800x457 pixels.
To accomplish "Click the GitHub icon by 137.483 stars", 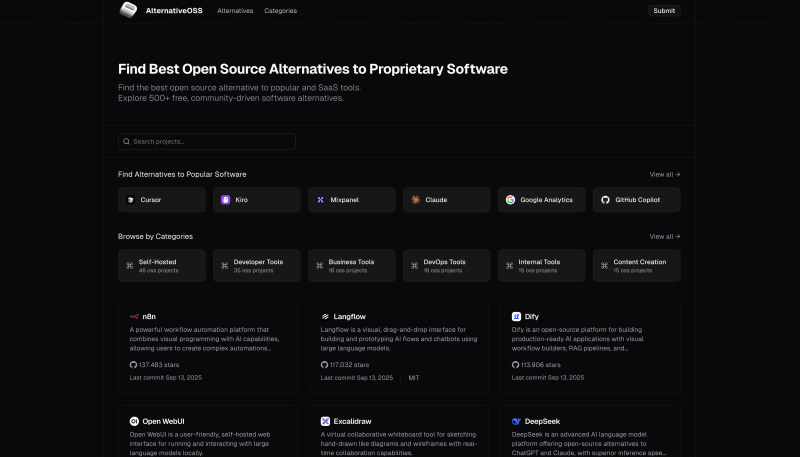I will pos(133,365).
